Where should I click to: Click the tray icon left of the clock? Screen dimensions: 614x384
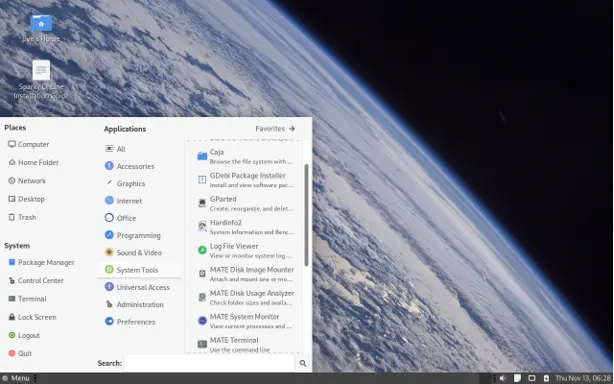[x=546, y=378]
